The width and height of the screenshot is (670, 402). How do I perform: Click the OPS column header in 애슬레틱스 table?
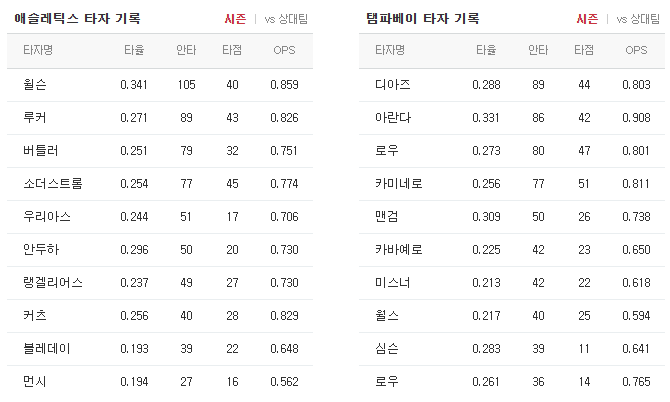(284, 50)
